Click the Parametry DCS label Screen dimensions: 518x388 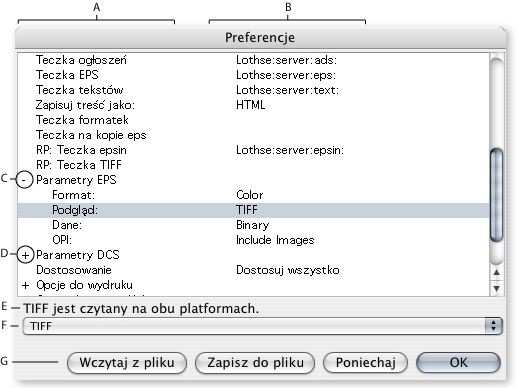click(x=78, y=255)
